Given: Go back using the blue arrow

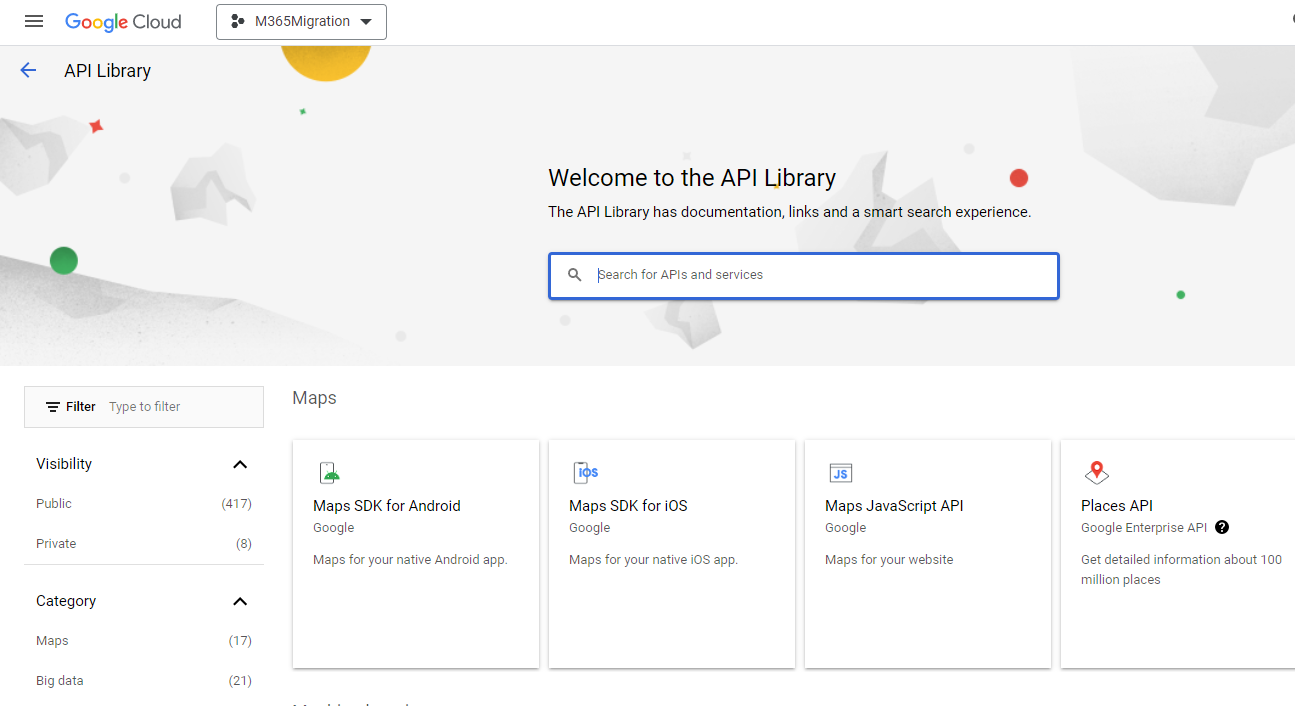Looking at the screenshot, I should coord(28,70).
